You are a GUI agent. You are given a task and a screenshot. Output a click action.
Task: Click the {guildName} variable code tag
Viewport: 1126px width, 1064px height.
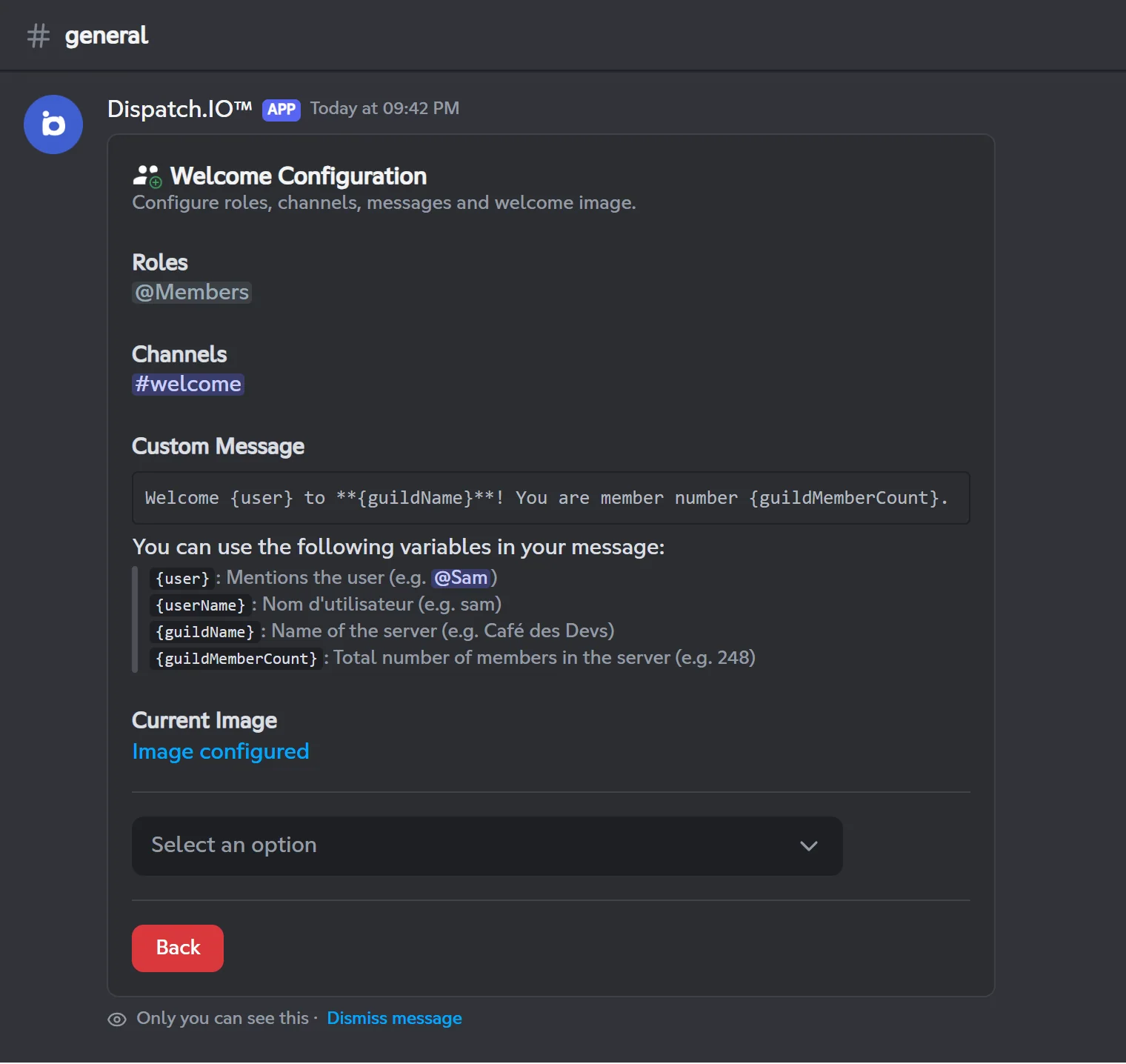(204, 632)
